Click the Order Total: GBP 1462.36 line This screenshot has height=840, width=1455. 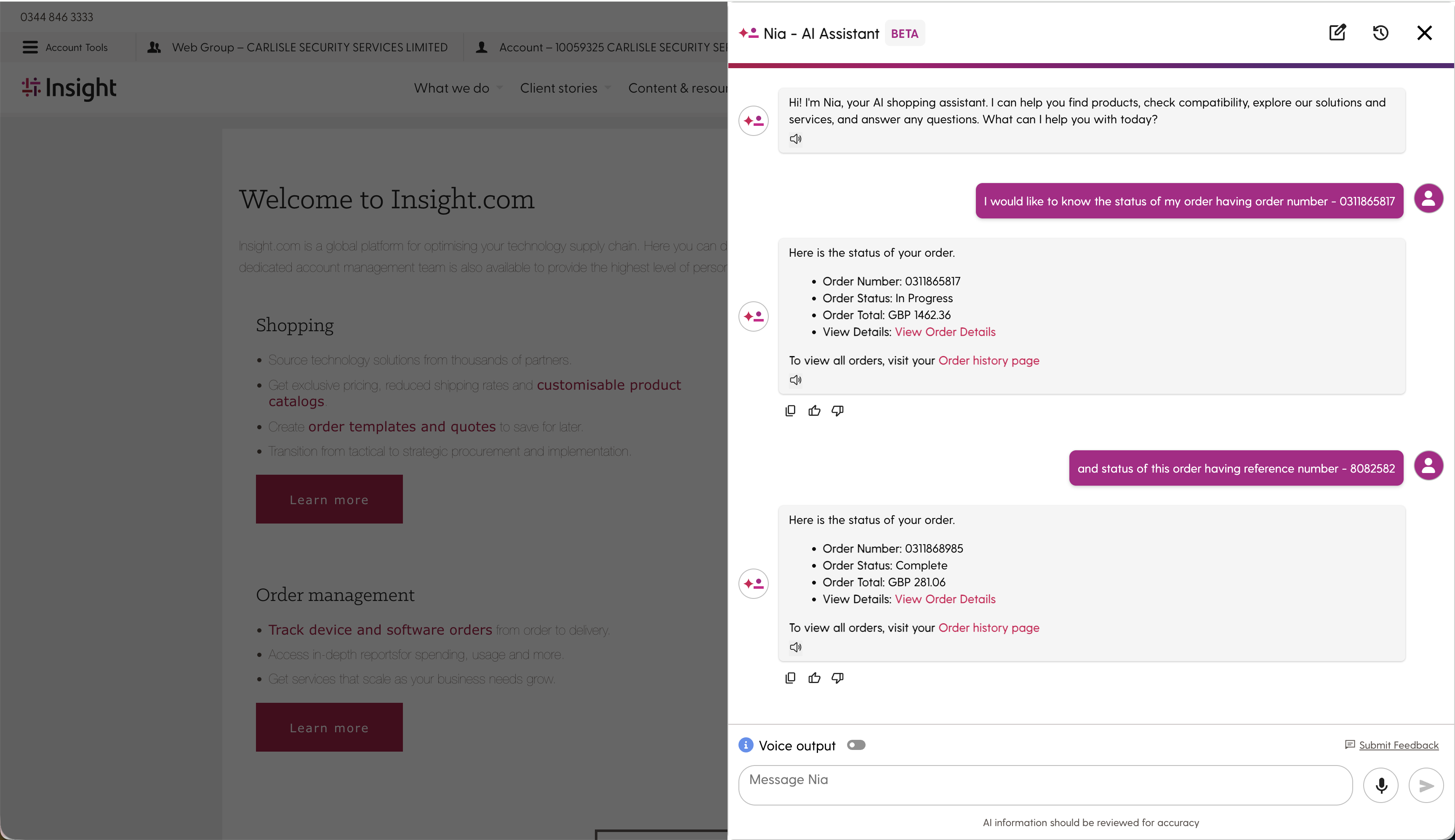pos(887,315)
